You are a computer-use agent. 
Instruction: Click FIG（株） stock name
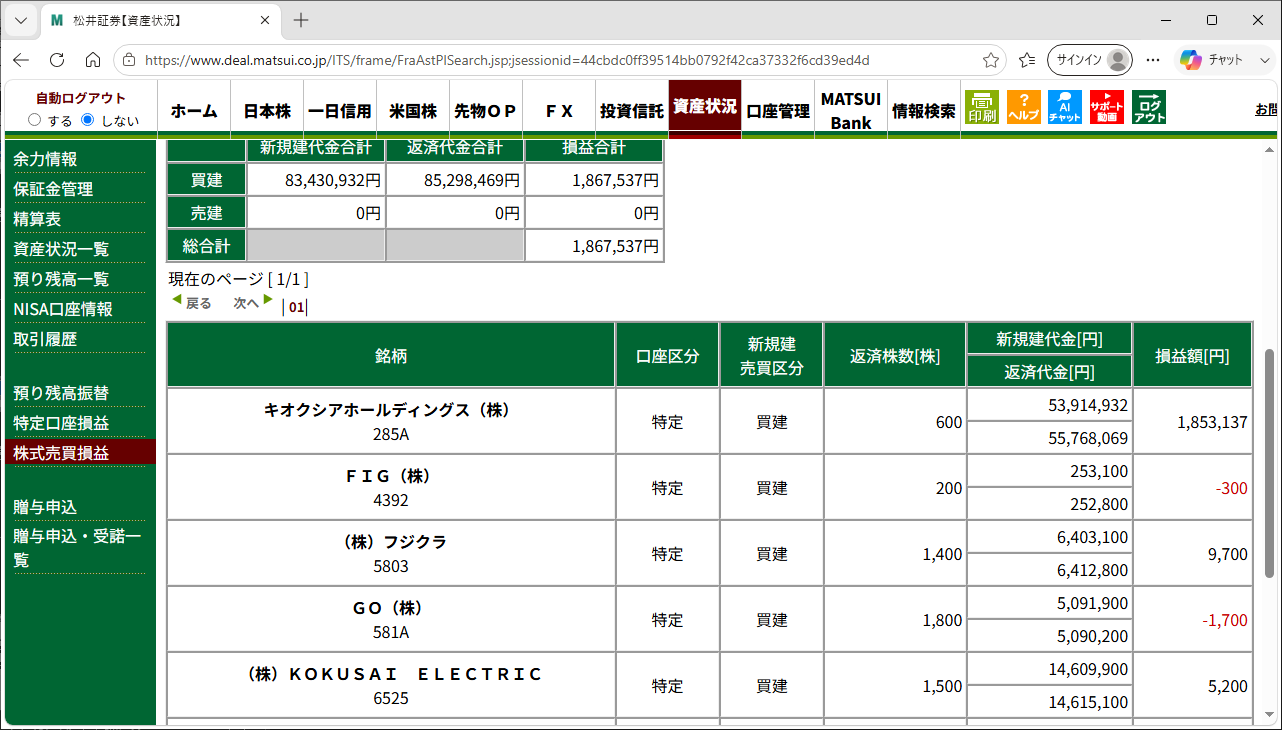tap(391, 476)
